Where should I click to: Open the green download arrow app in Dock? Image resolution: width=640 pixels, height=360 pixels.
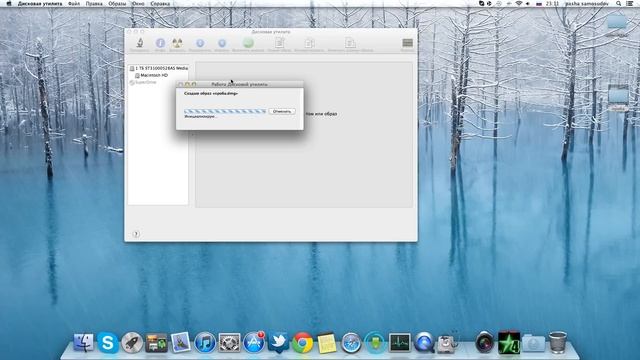click(375, 342)
